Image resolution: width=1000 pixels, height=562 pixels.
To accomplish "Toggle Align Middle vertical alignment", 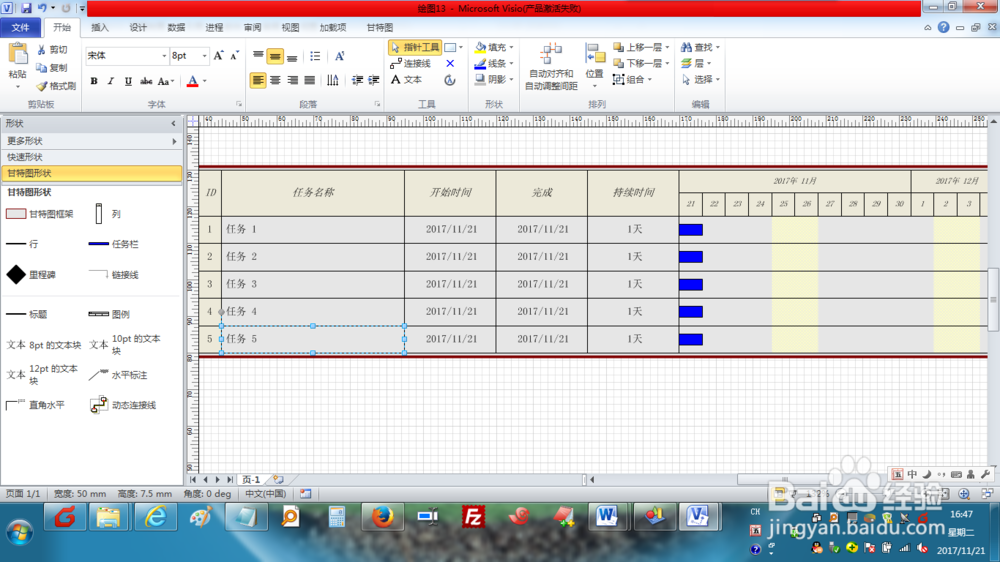I will pos(275,56).
